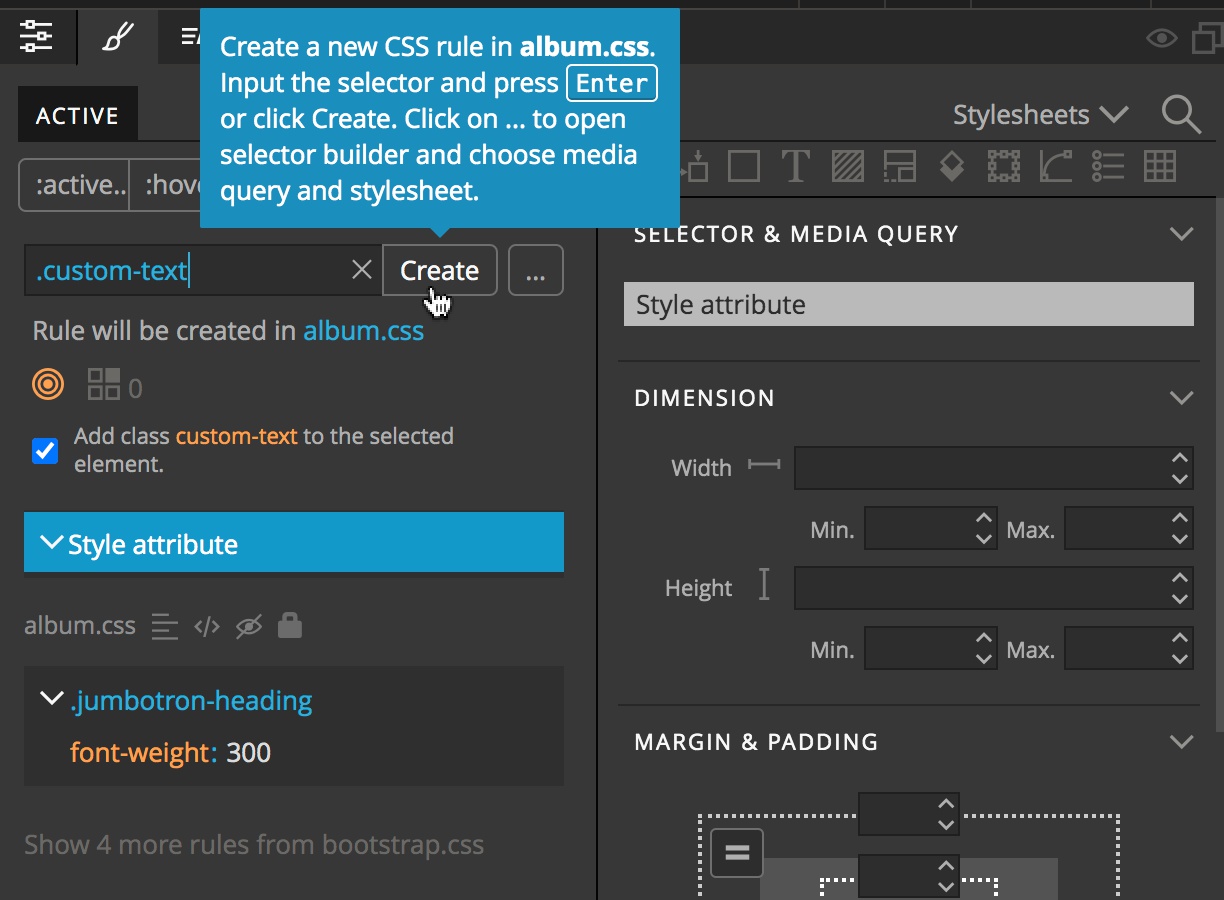This screenshot has width=1224, height=900.
Task: Collapse the Selector & Media Query section
Action: 1181,234
